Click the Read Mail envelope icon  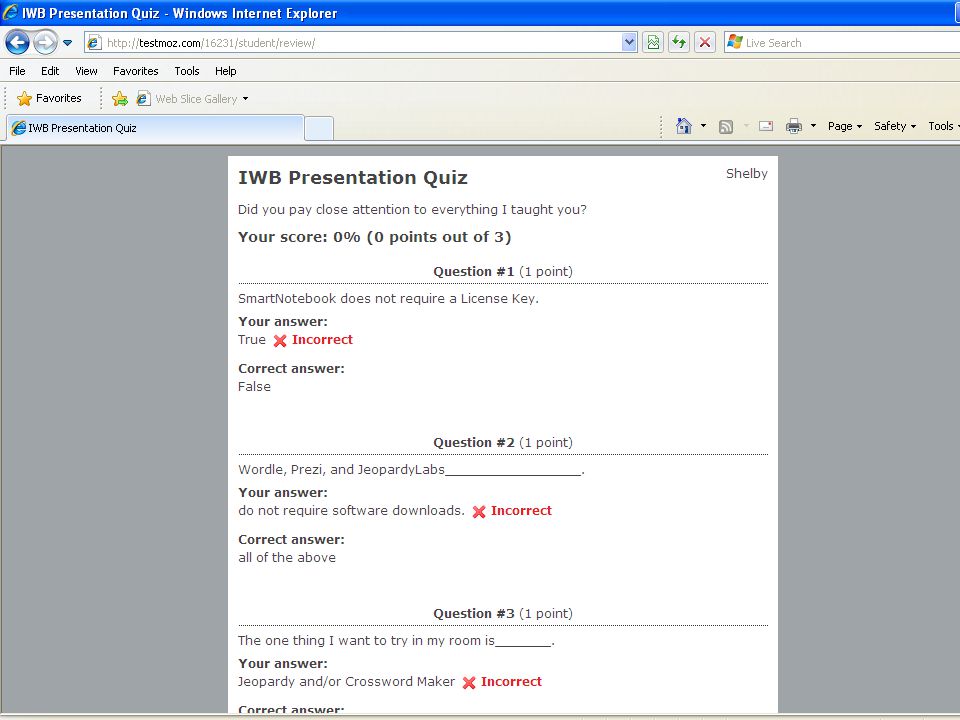point(766,126)
